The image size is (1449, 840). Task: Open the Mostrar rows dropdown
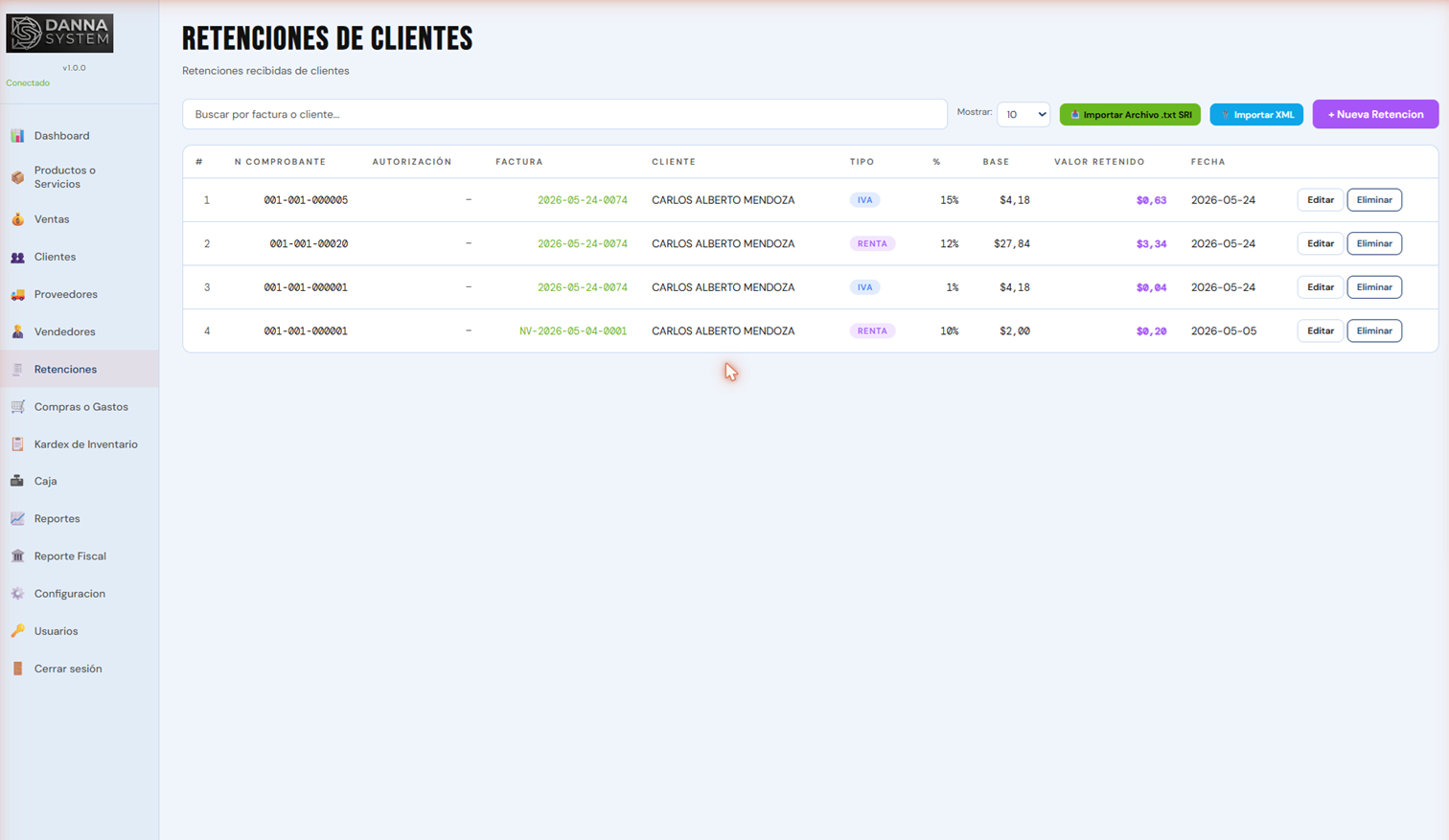click(1023, 114)
